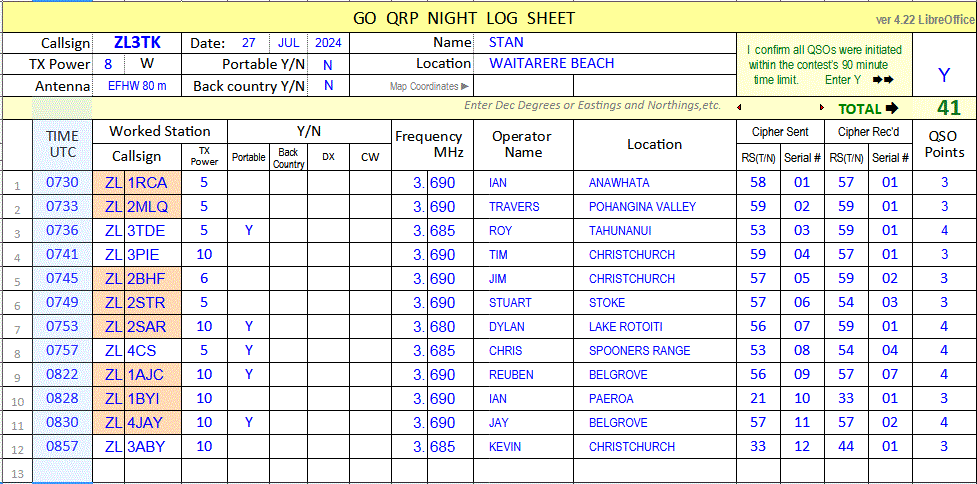The image size is (977, 484).
Task: Select the callsign cell 1AJC
Action: [x=153, y=374]
